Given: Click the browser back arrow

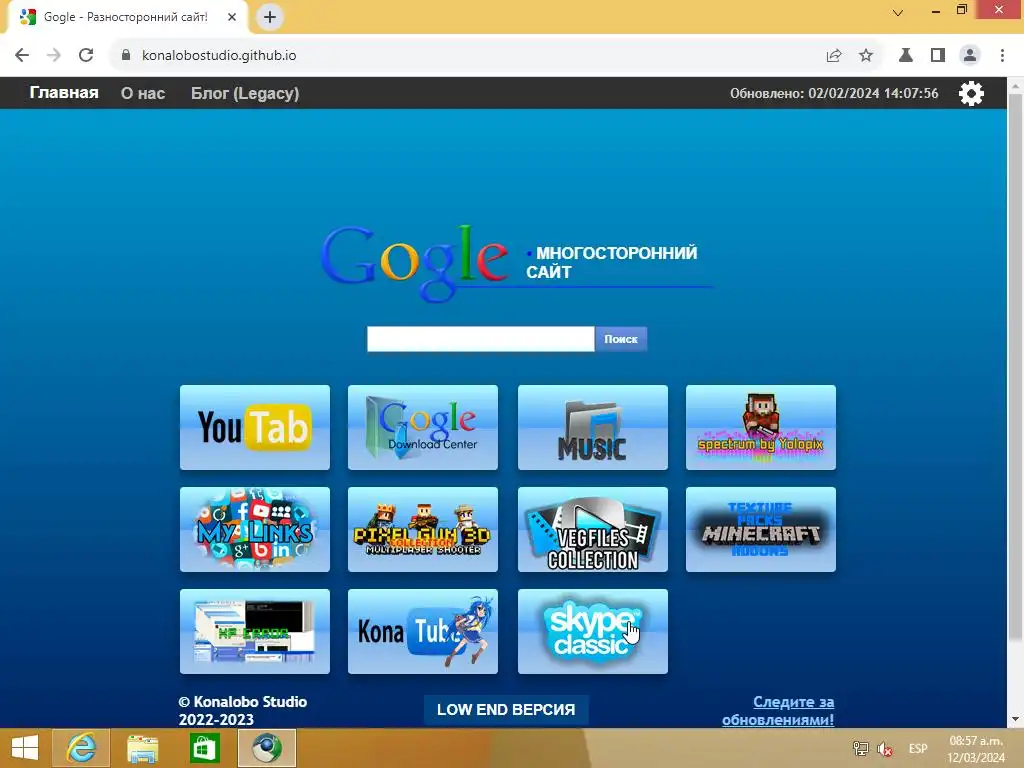Looking at the screenshot, I should coord(22,56).
